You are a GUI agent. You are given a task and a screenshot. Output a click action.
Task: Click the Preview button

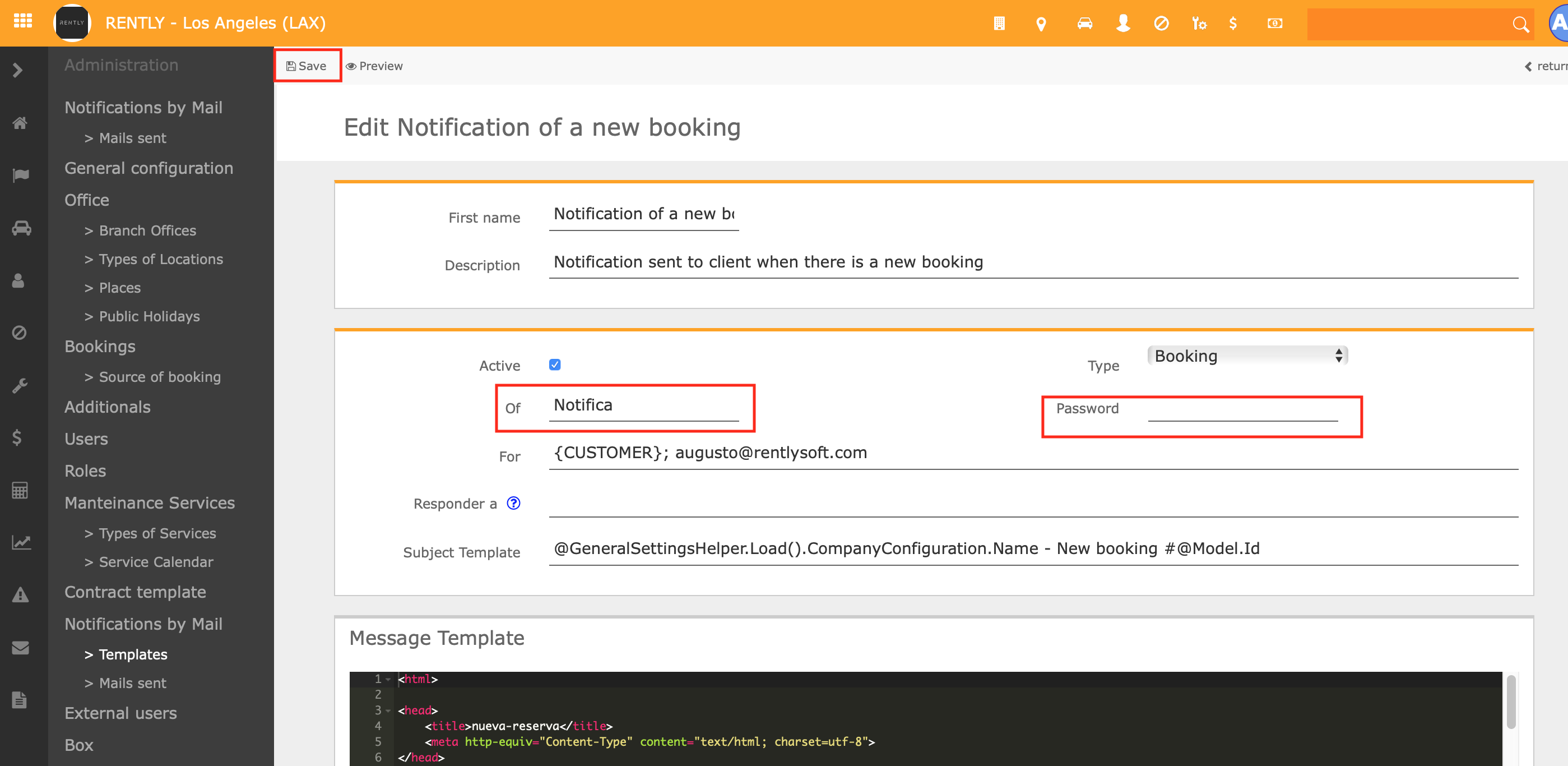374,66
